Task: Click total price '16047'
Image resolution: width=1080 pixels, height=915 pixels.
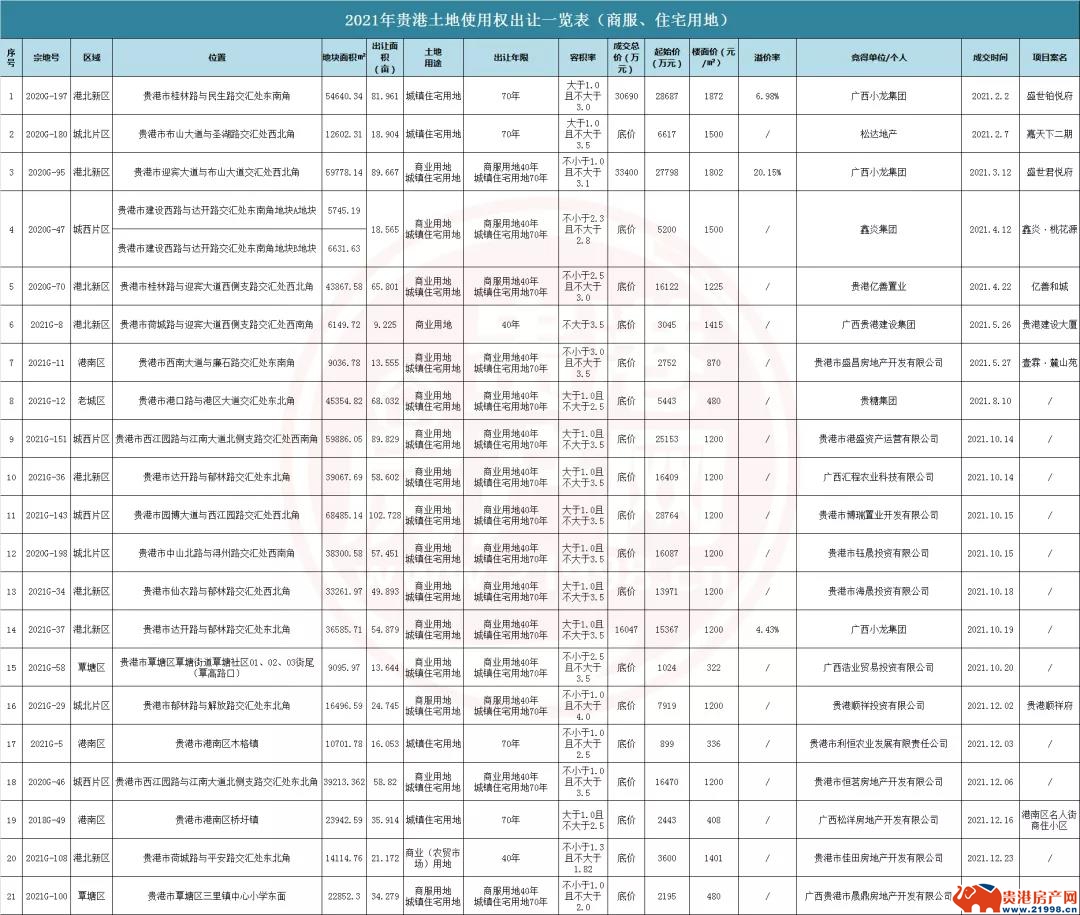Action: pos(626,630)
